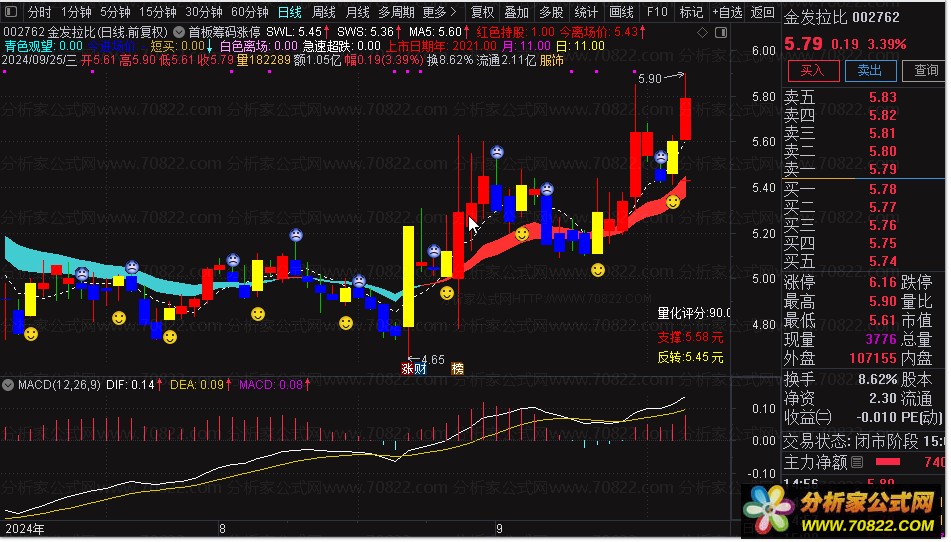Click the 反转:5.45元 reversal label
Image resolution: width=951 pixels, height=542 pixels.
690,358
